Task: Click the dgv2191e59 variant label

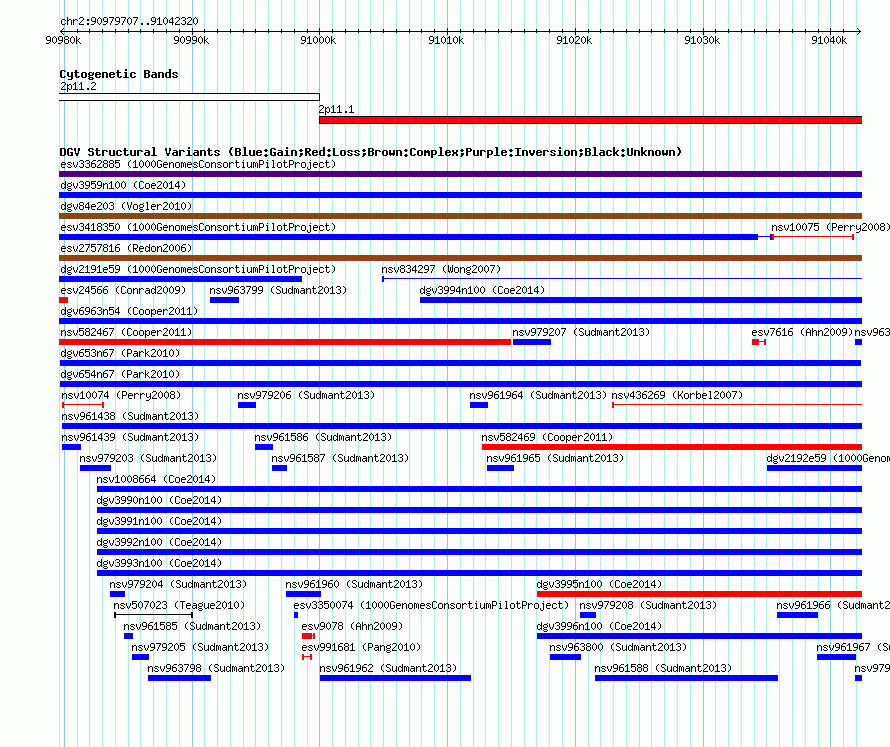Action: click(x=198, y=269)
